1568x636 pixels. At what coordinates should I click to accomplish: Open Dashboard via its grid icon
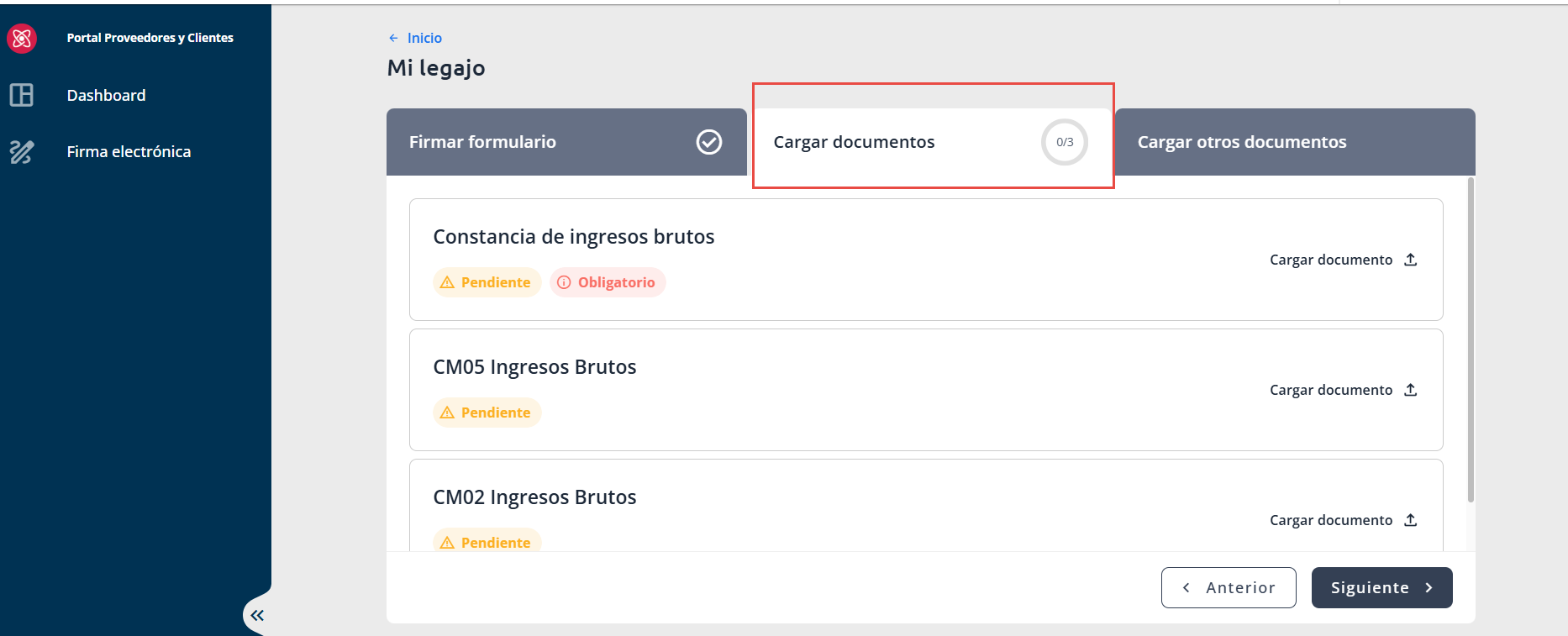(x=22, y=95)
